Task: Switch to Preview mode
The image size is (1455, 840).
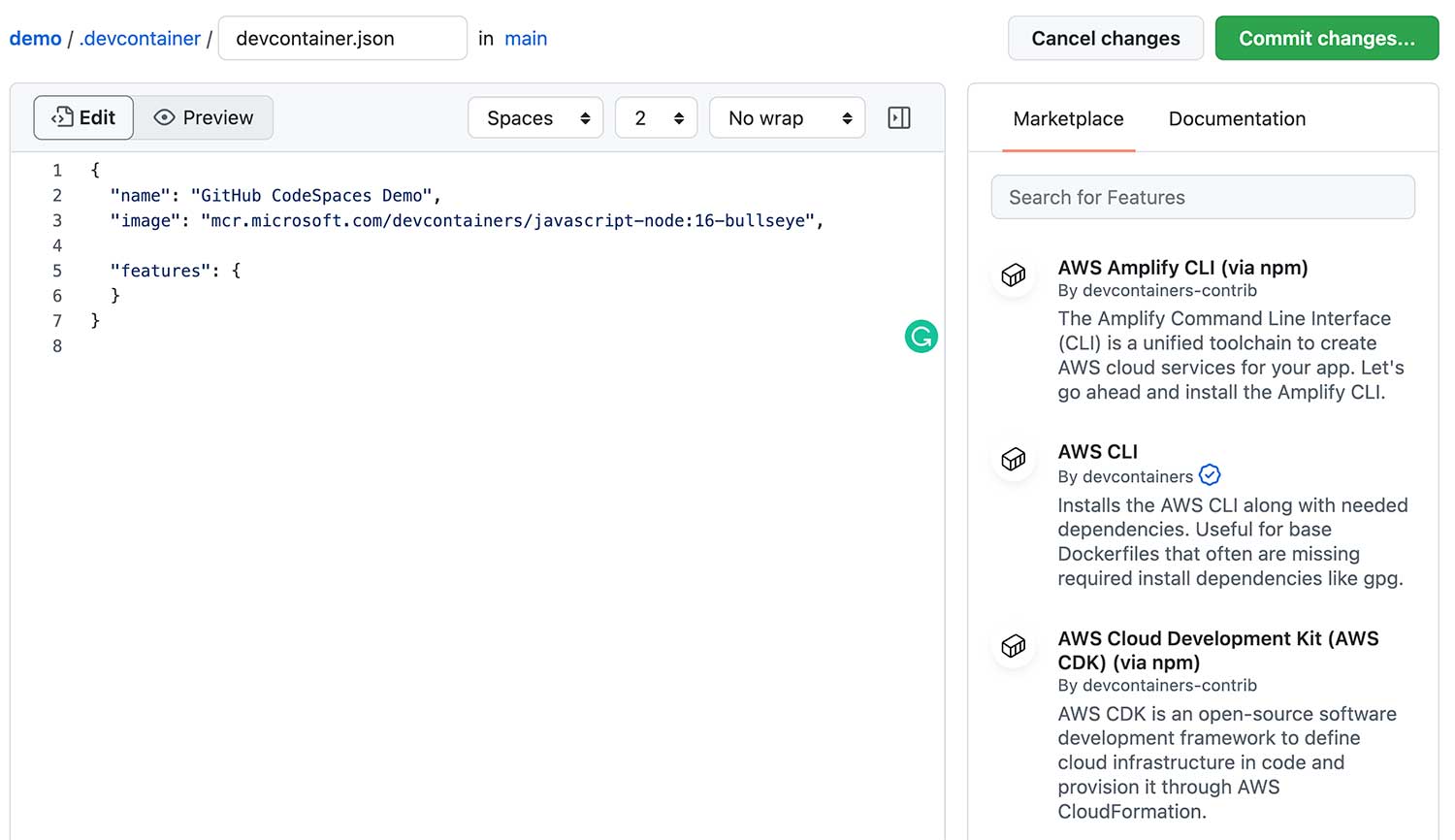Action: tap(204, 118)
